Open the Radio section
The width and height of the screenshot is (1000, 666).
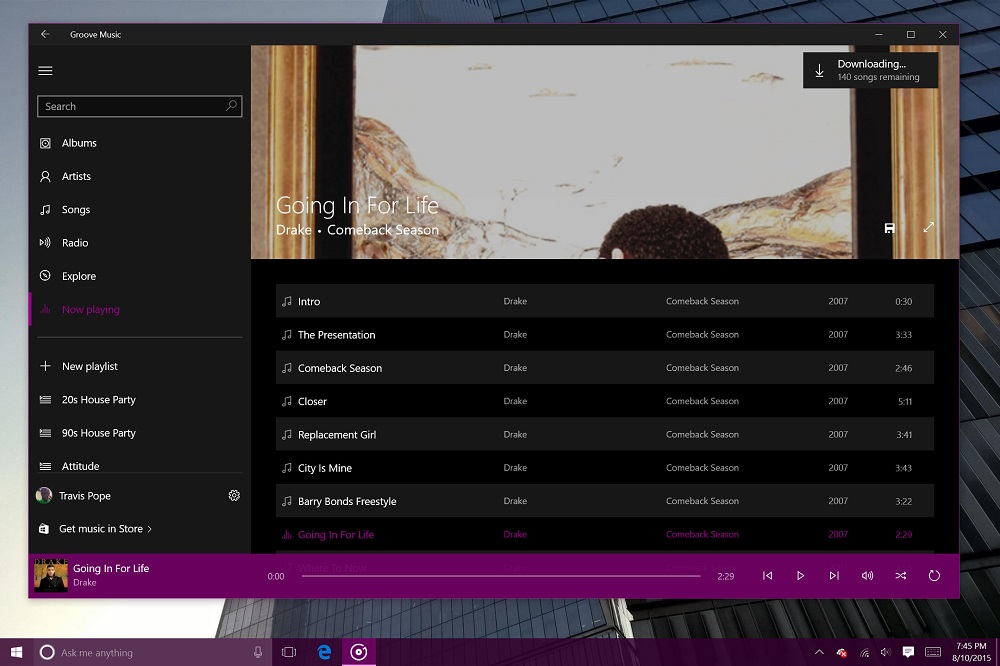pyautogui.click(x=140, y=242)
